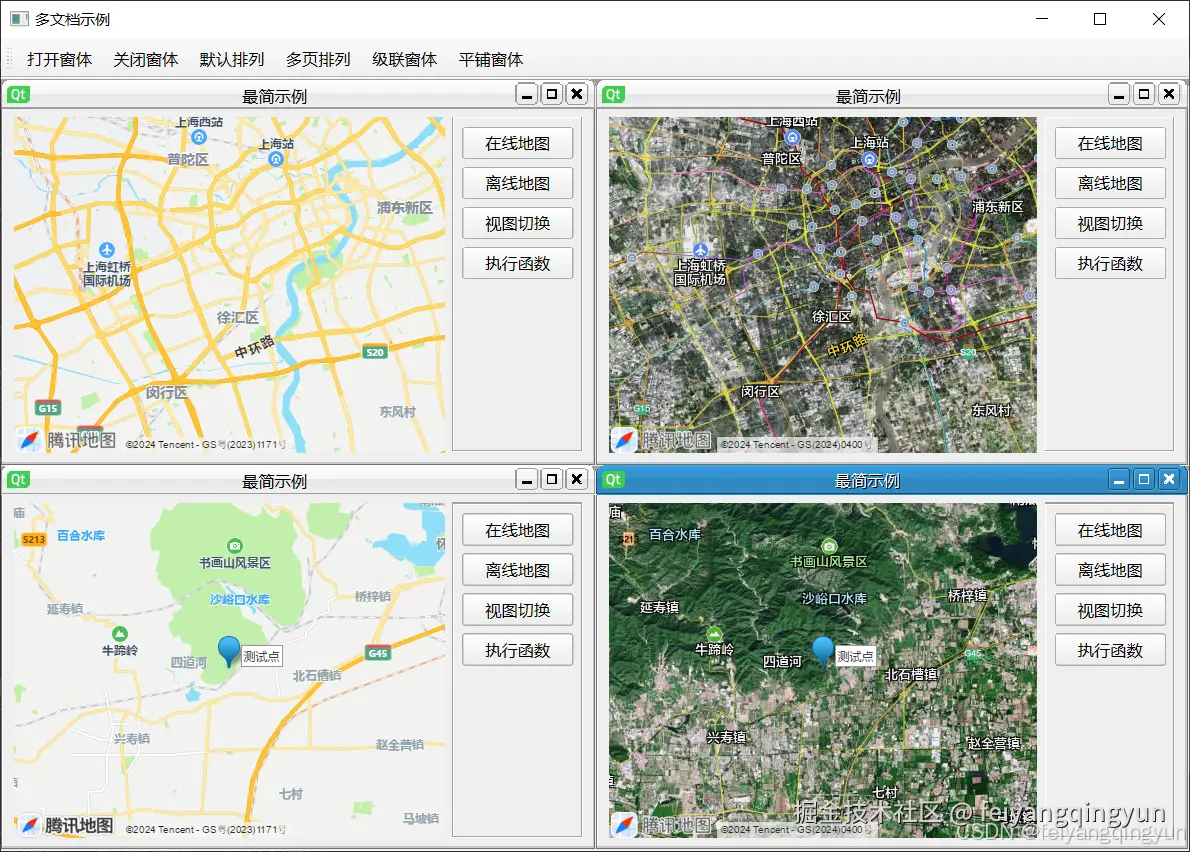Image resolution: width=1190 pixels, height=852 pixels.
Task: Maximize the active bottom-right sub-window
Action: [x=1144, y=479]
